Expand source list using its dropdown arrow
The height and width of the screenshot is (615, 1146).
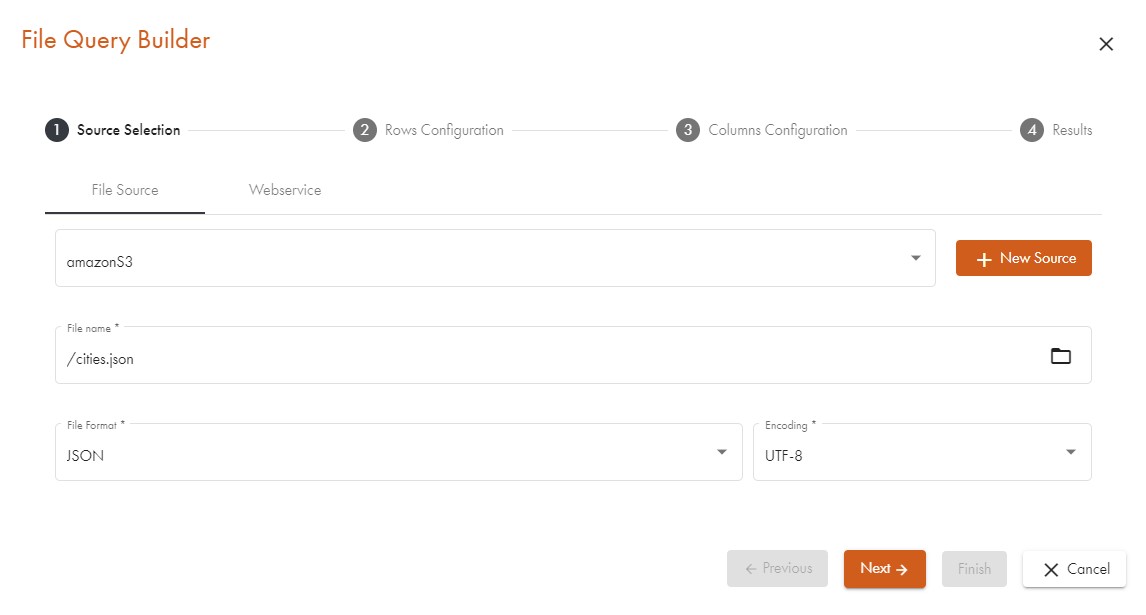(915, 258)
